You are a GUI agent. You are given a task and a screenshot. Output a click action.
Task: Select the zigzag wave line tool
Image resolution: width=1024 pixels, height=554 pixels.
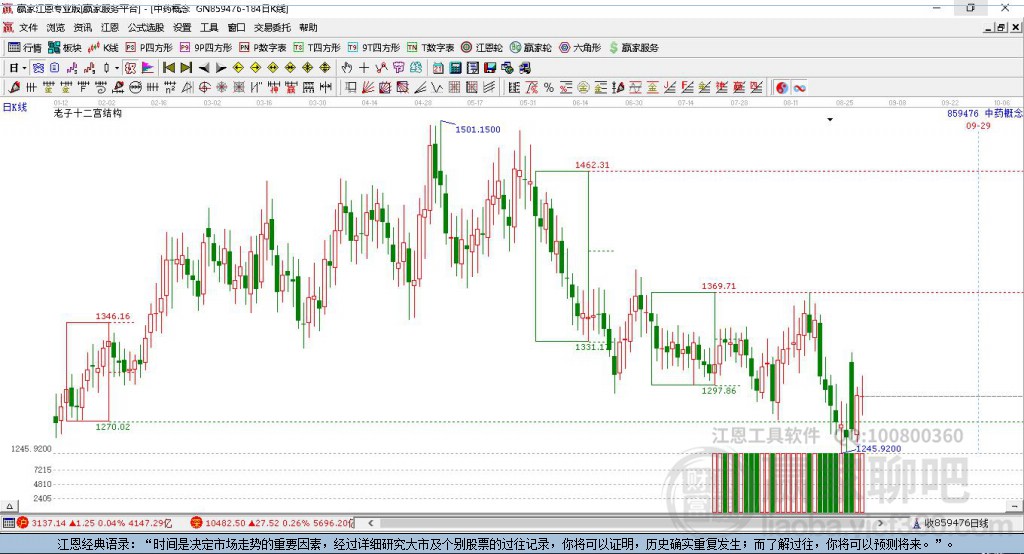[437, 88]
